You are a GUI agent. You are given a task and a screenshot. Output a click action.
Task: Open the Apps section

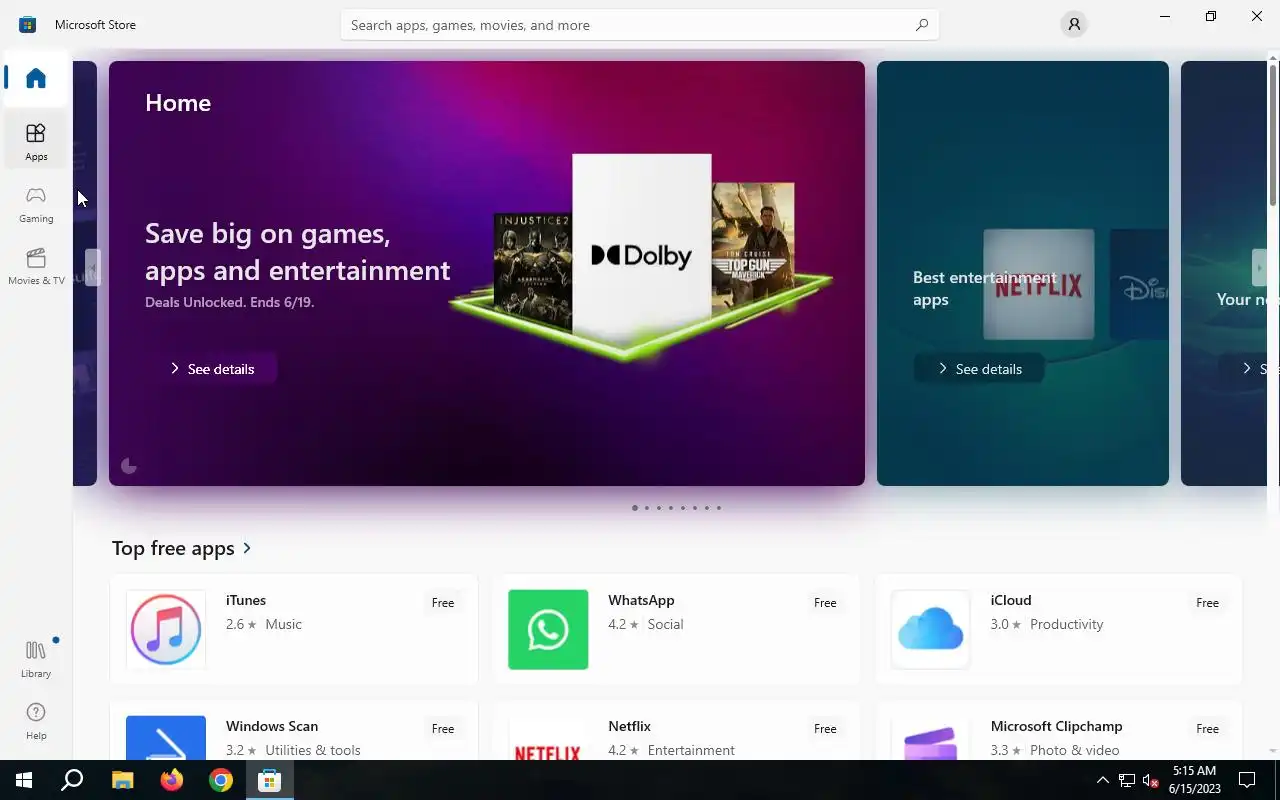pyautogui.click(x=36, y=142)
